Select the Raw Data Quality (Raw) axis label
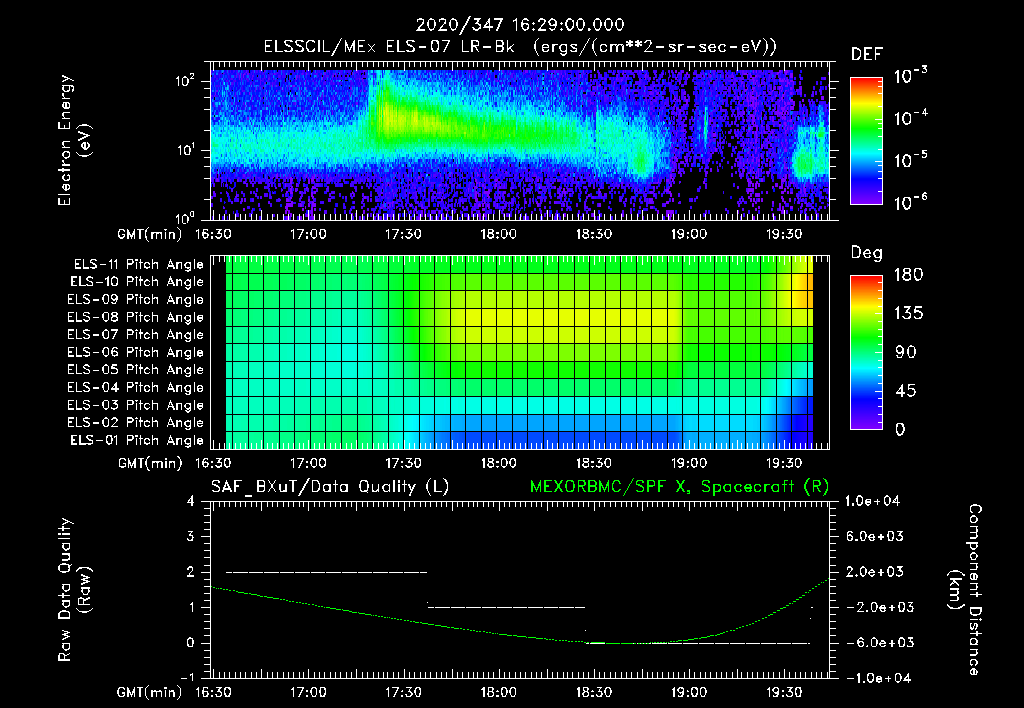 [x=74, y=590]
